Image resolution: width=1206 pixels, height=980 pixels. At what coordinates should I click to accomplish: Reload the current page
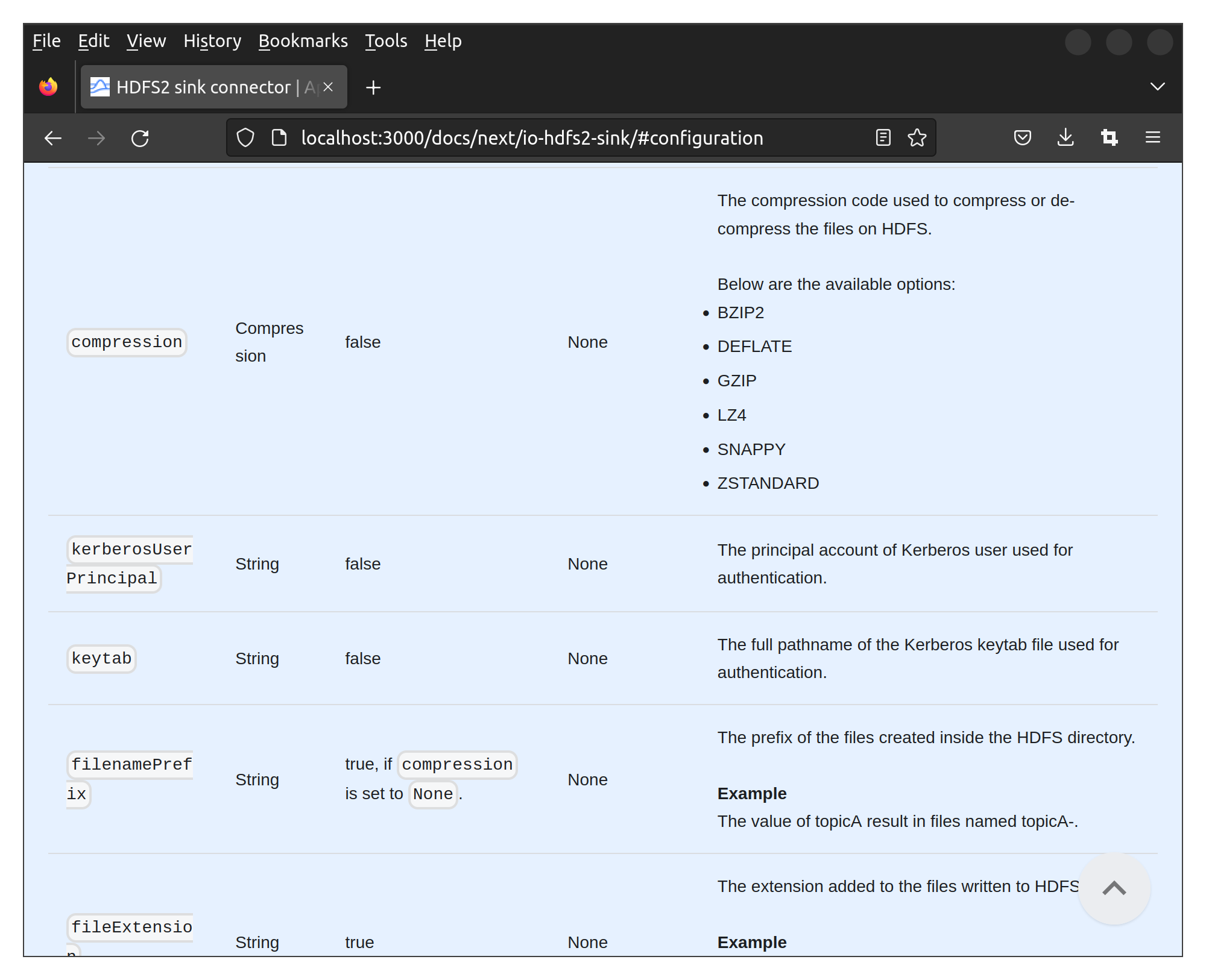140,138
